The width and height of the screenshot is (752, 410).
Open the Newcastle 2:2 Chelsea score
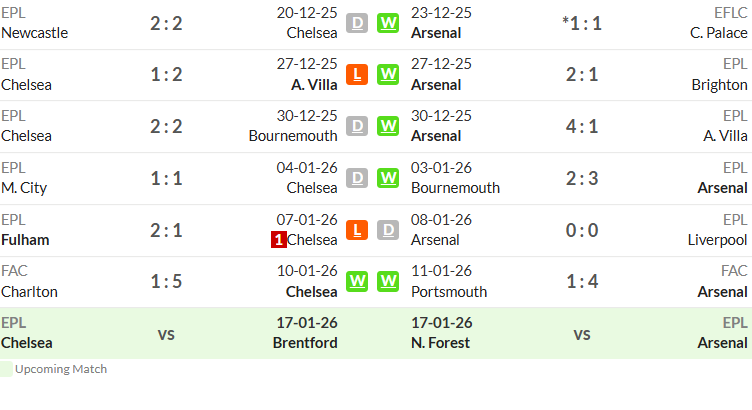(166, 23)
